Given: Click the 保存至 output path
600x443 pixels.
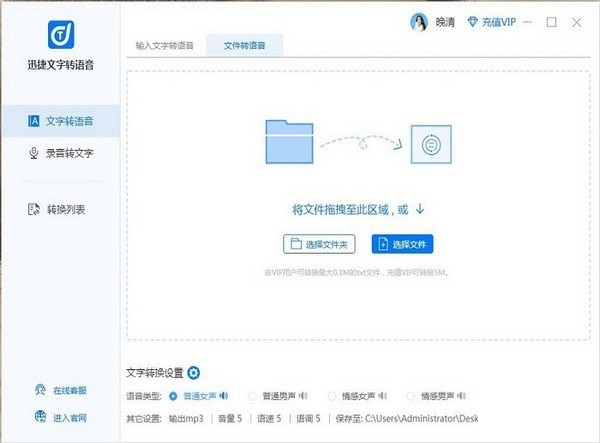Looking at the screenshot, I should coord(407,419).
